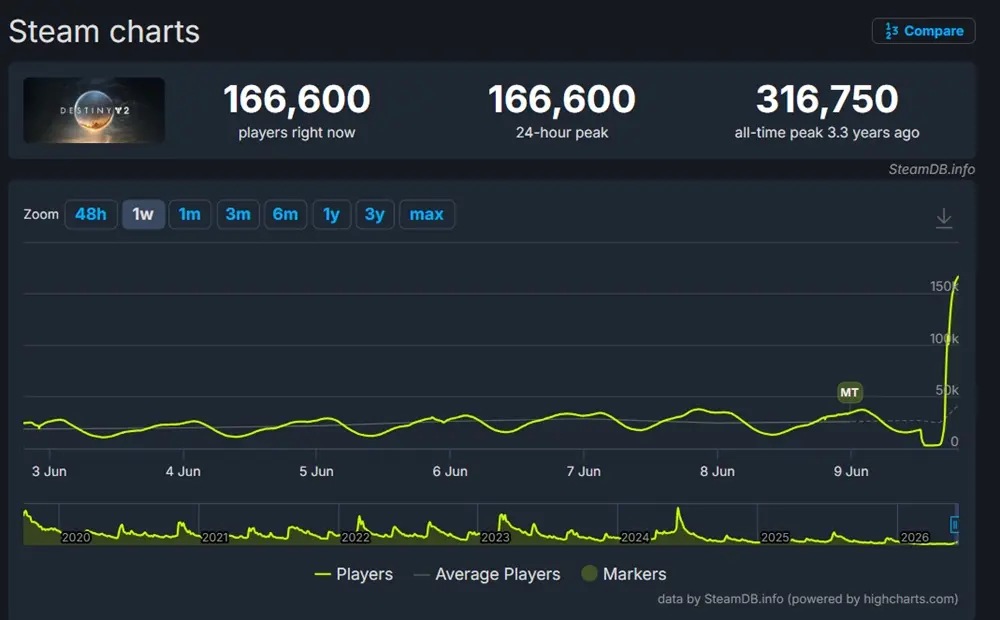The height and width of the screenshot is (620, 1000).
Task: Switch zoom to 1m
Action: [189, 214]
